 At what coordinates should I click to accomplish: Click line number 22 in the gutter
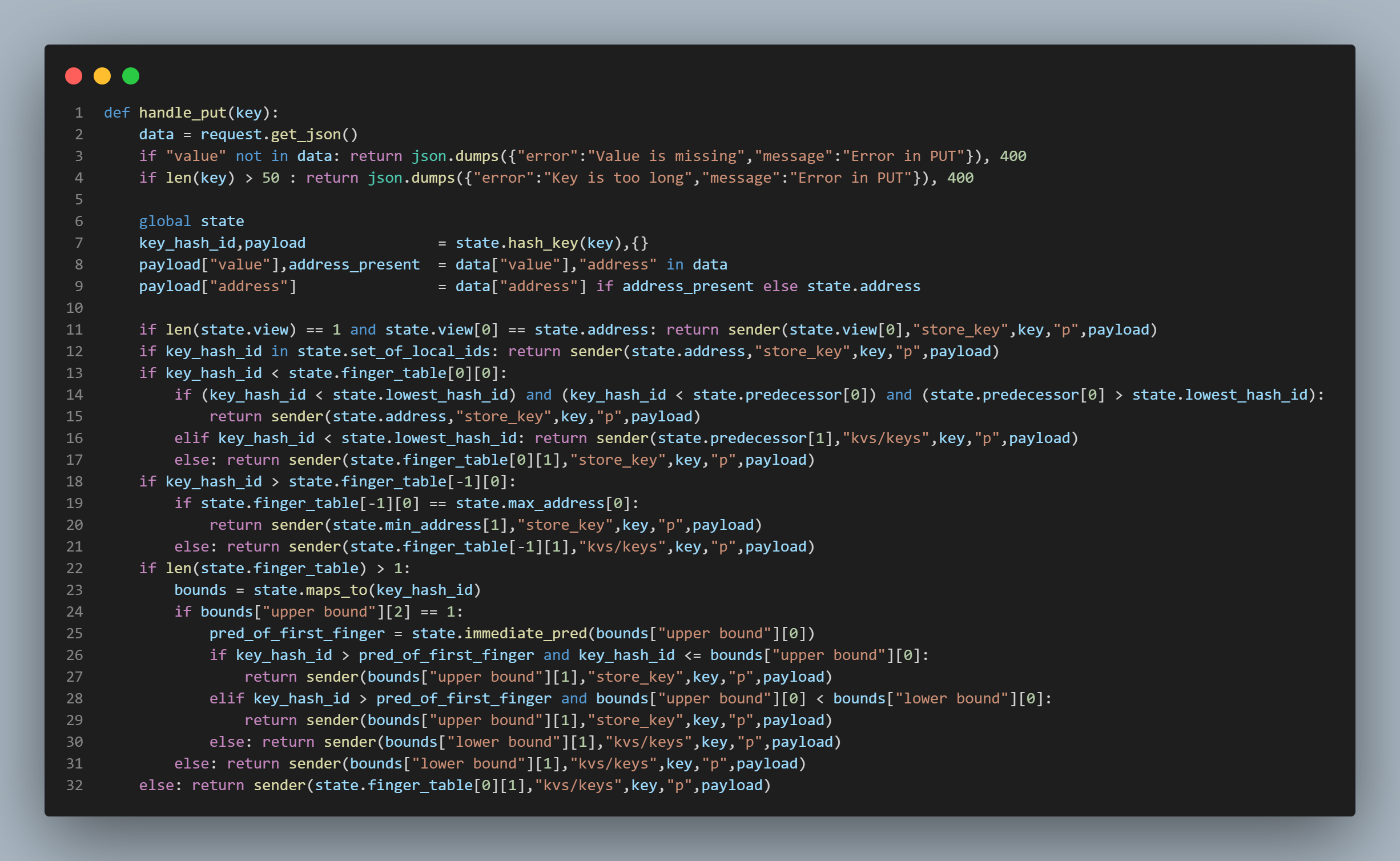coord(74,568)
